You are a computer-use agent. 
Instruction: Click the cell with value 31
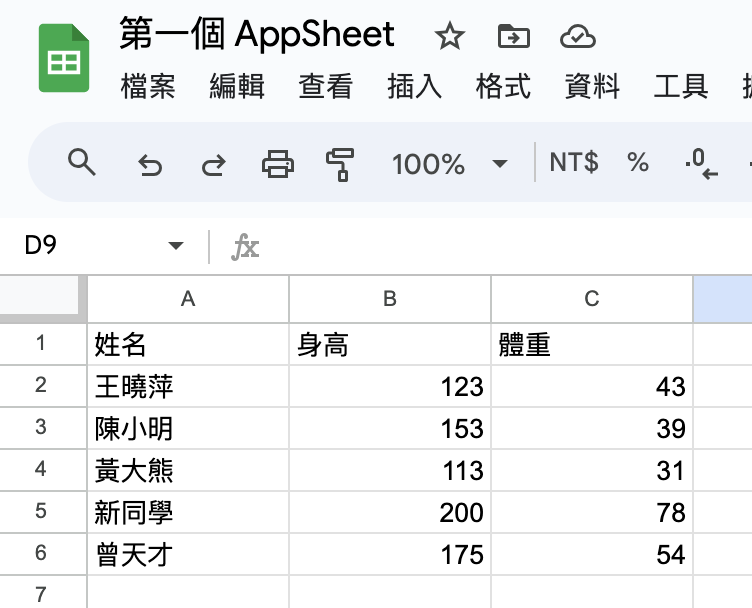point(592,470)
